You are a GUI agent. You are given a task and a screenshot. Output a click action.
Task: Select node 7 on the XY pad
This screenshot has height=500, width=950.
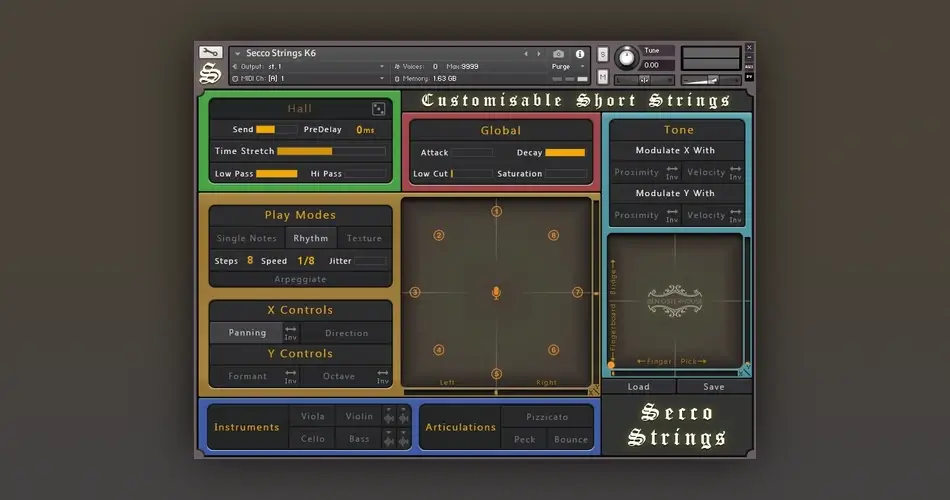[577, 292]
